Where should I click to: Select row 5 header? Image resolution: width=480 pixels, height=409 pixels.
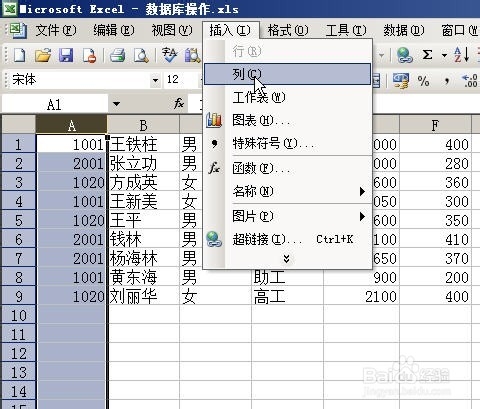pyautogui.click(x=19, y=220)
